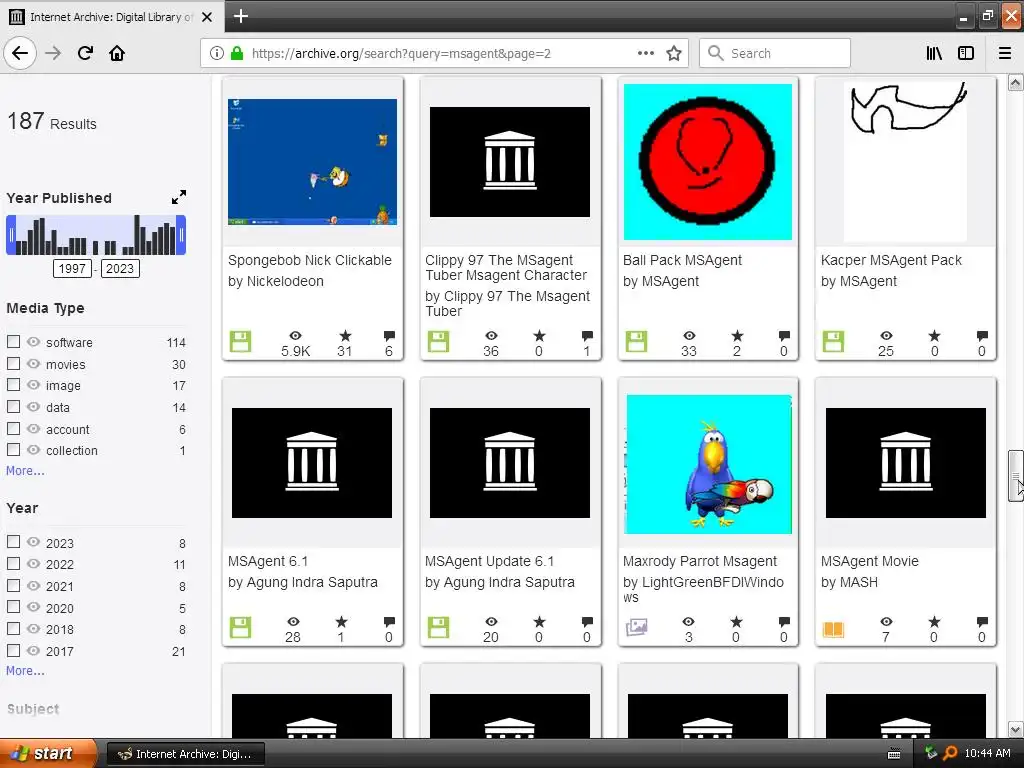Open the Windows start menu

coord(48,753)
